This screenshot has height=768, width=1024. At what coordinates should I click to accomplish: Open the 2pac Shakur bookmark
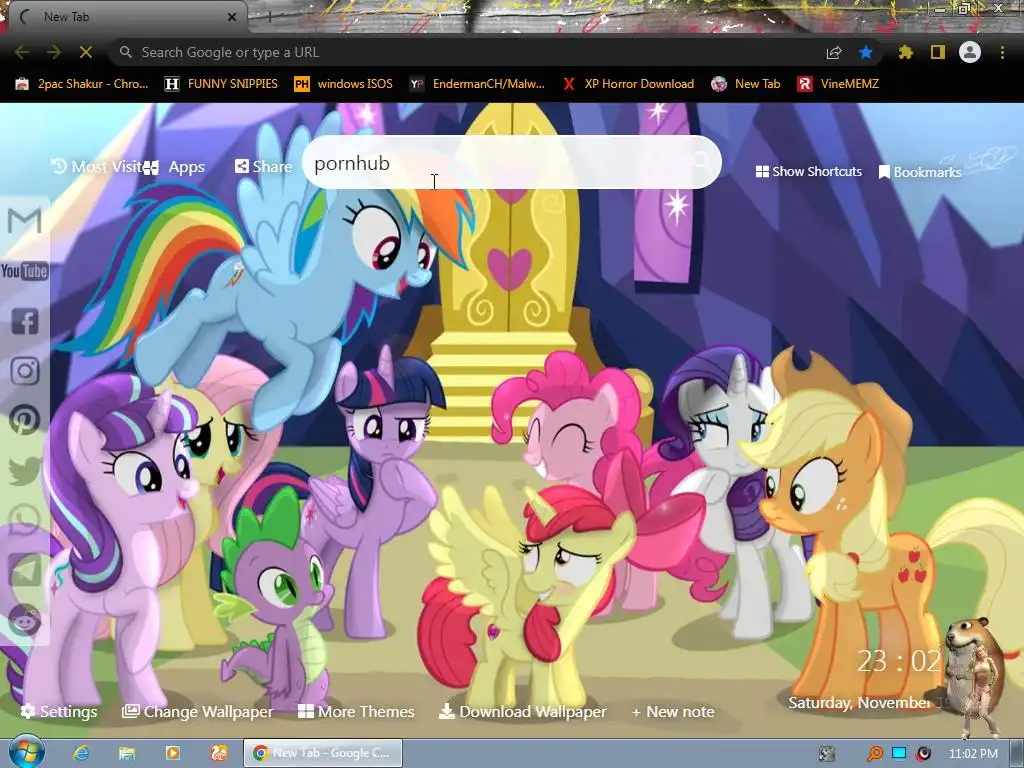pos(82,84)
